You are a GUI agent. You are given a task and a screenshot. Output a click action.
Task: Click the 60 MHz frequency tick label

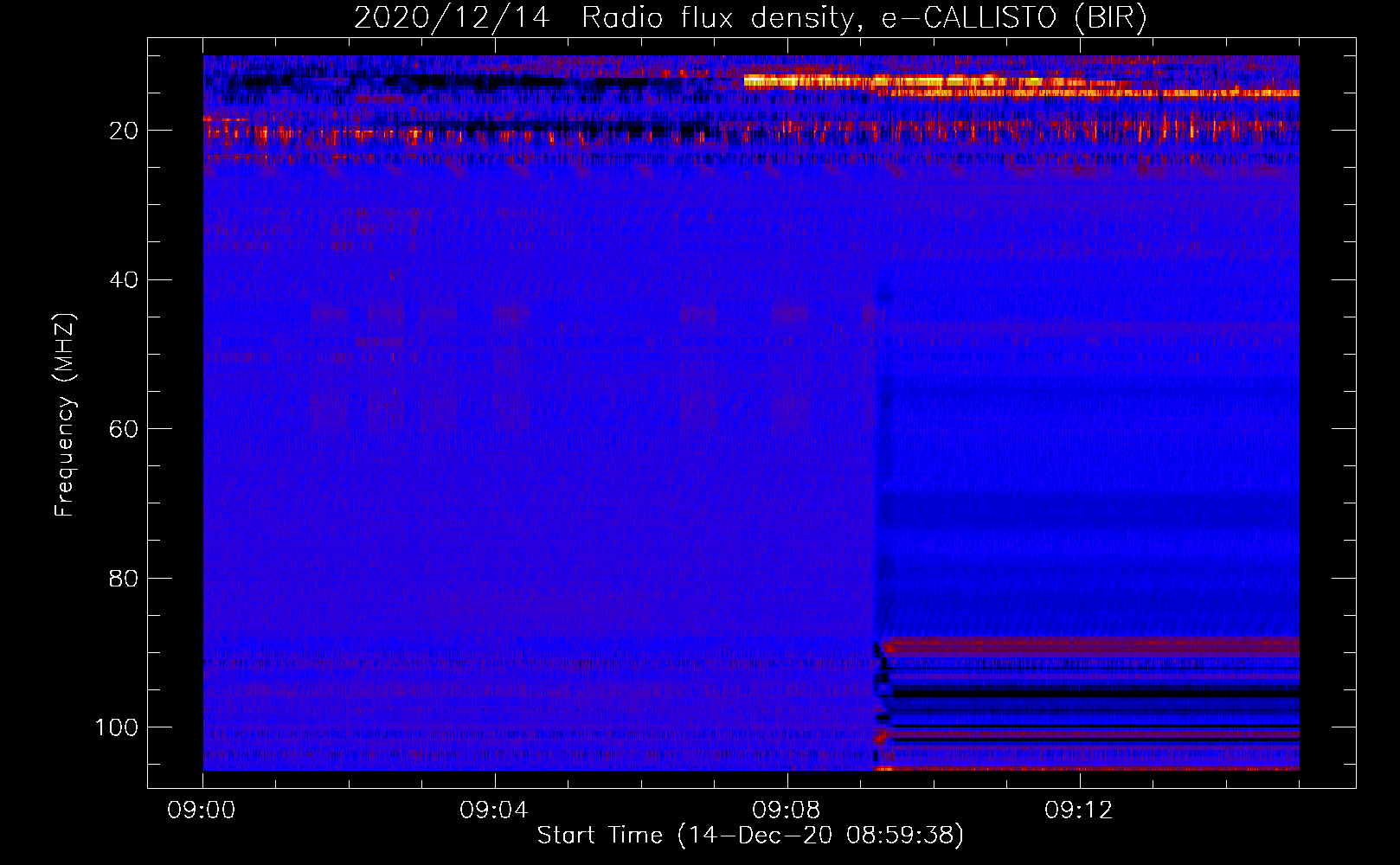click(x=124, y=429)
